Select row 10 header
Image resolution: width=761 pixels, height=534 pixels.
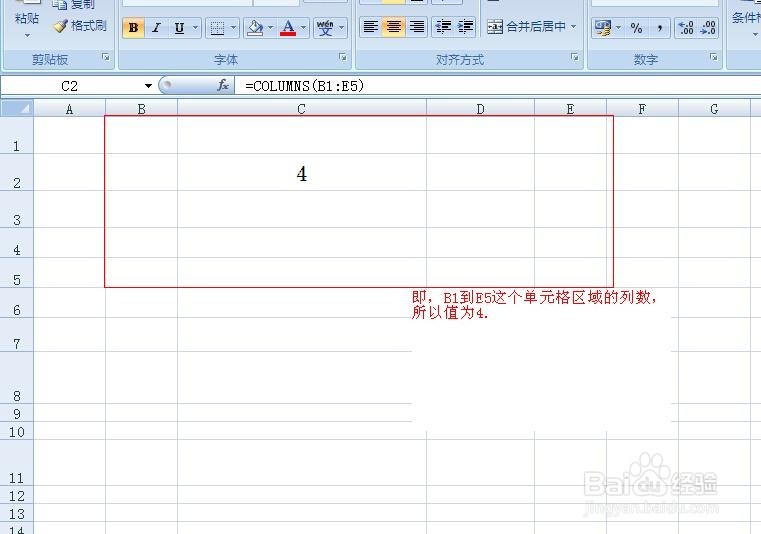(x=17, y=431)
